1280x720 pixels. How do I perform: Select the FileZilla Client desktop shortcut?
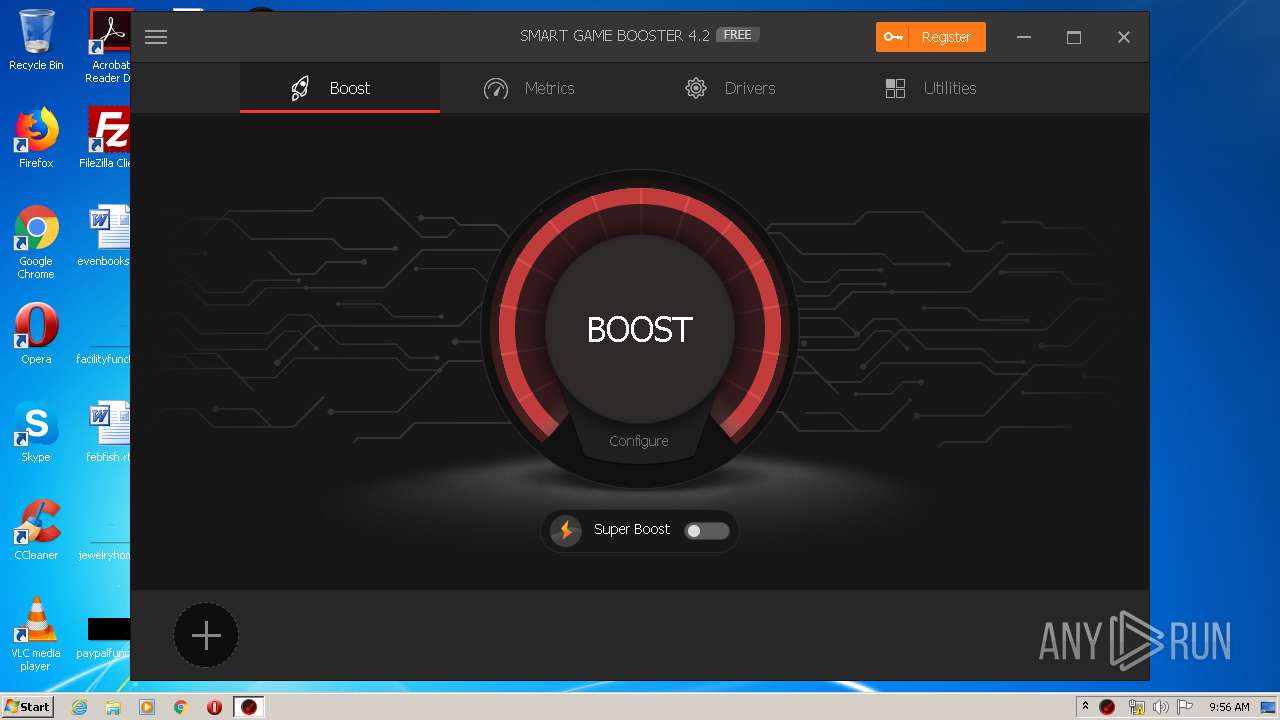(107, 138)
